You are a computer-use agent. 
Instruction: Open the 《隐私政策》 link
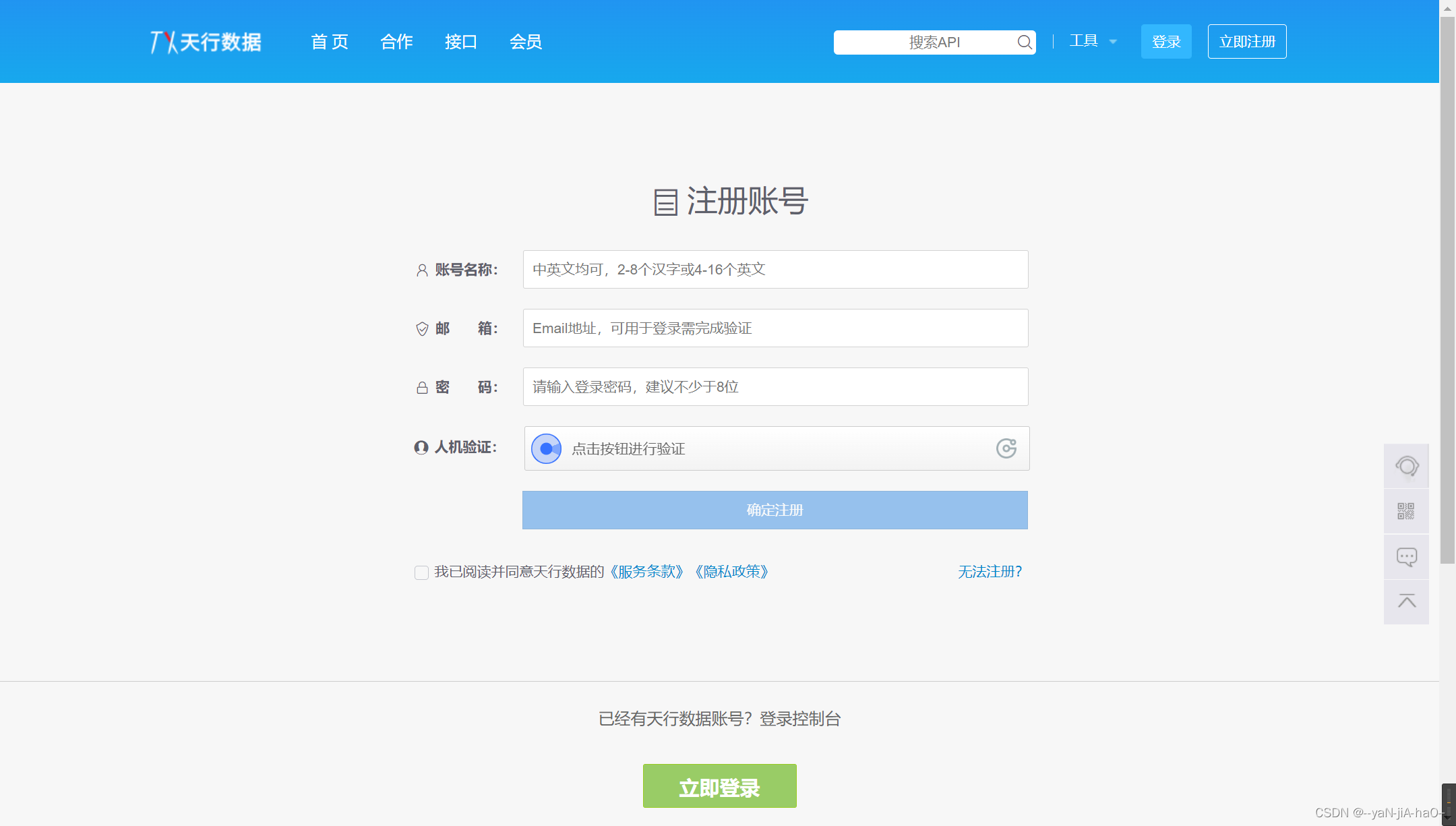pos(733,572)
